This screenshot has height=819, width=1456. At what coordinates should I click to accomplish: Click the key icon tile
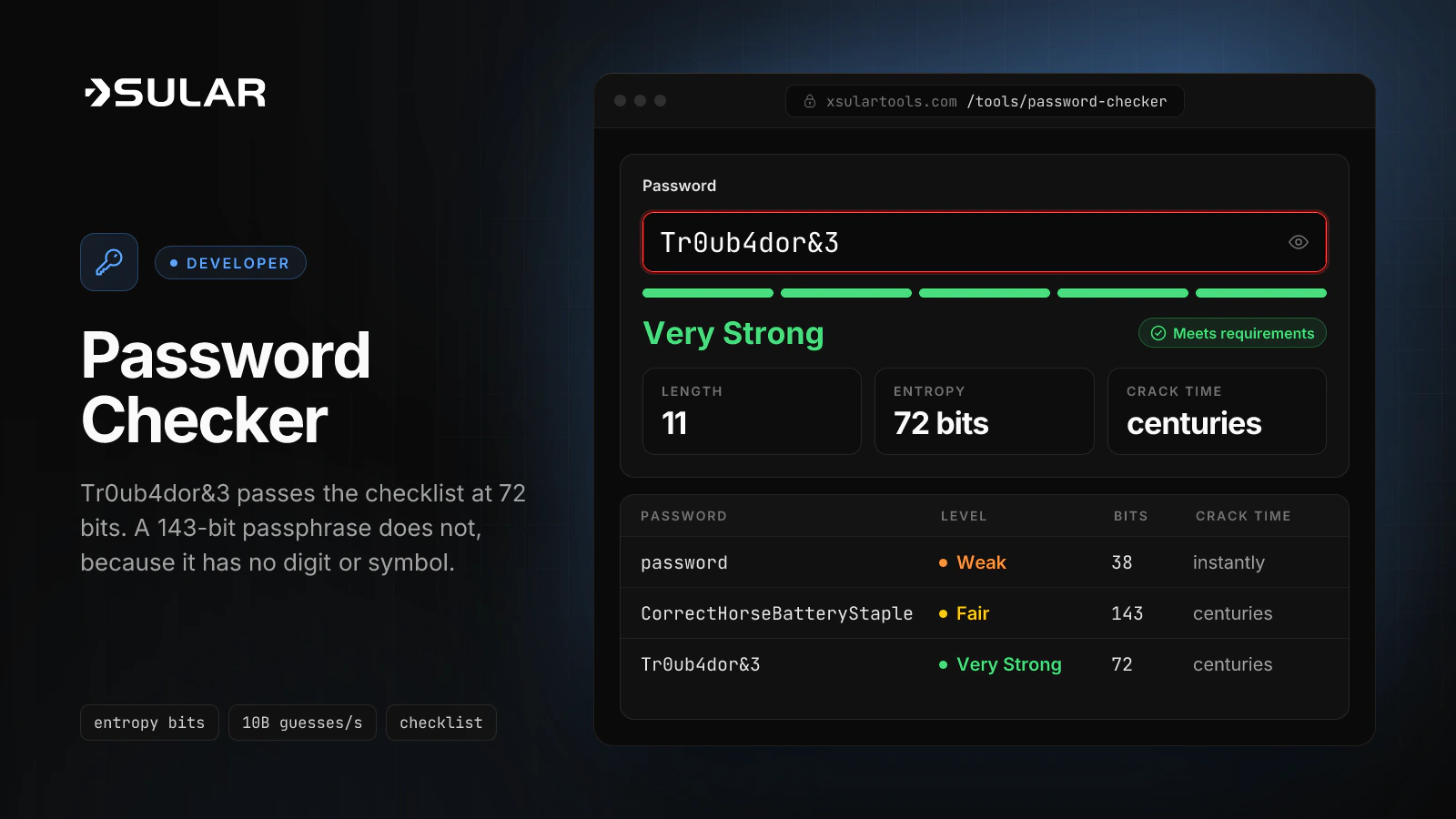point(109,262)
